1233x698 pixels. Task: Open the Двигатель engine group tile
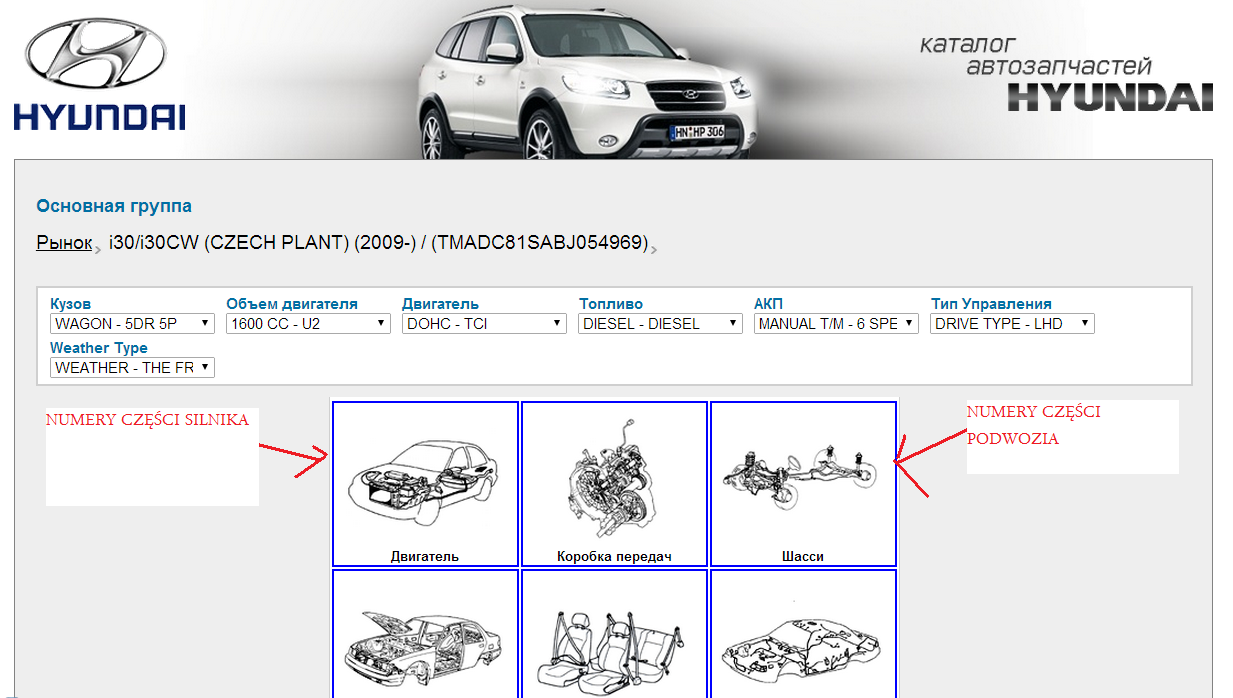[x=425, y=484]
